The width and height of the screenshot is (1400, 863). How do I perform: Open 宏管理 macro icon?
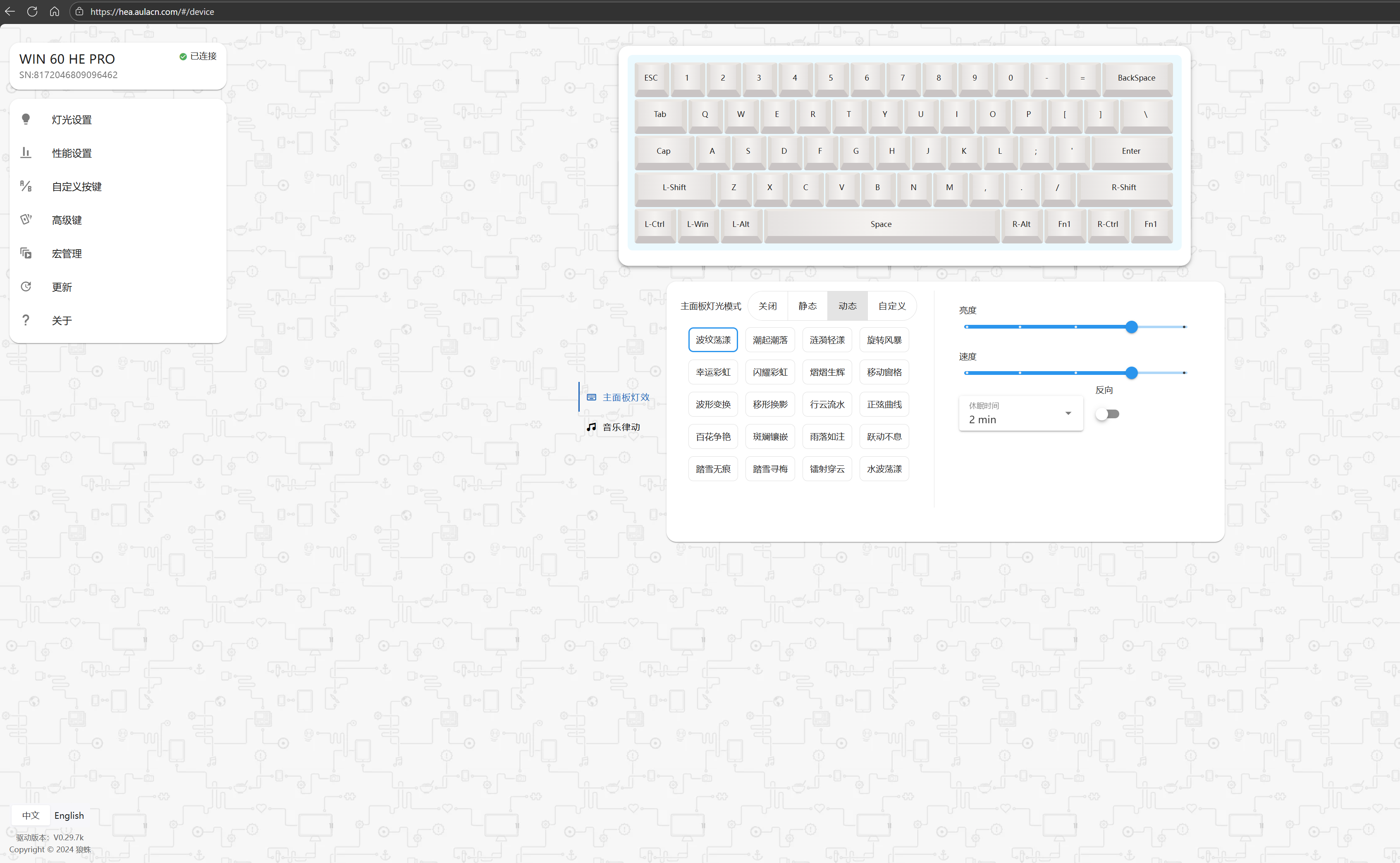click(x=26, y=253)
